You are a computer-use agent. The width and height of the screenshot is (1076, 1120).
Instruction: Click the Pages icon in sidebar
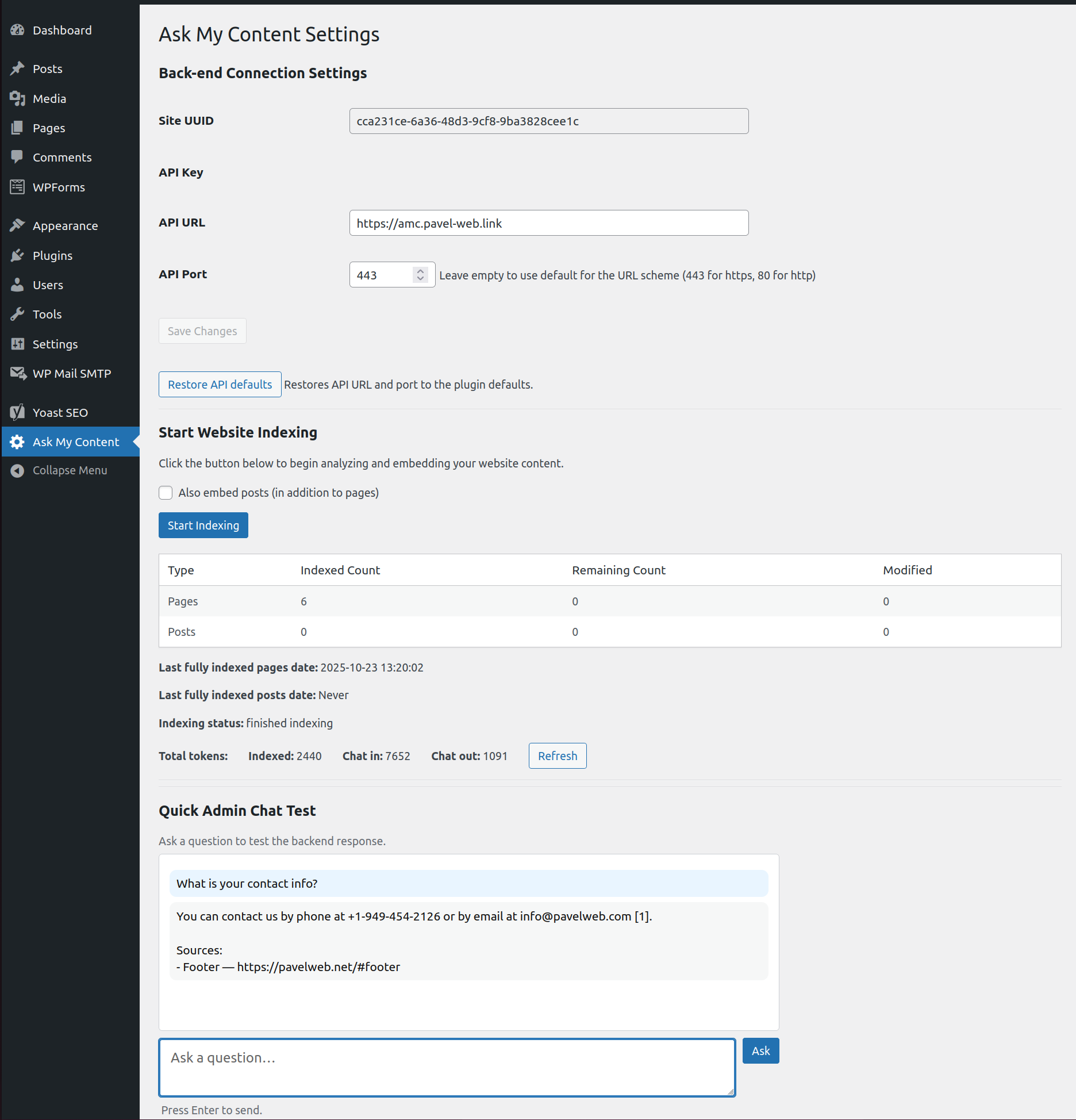(x=17, y=128)
